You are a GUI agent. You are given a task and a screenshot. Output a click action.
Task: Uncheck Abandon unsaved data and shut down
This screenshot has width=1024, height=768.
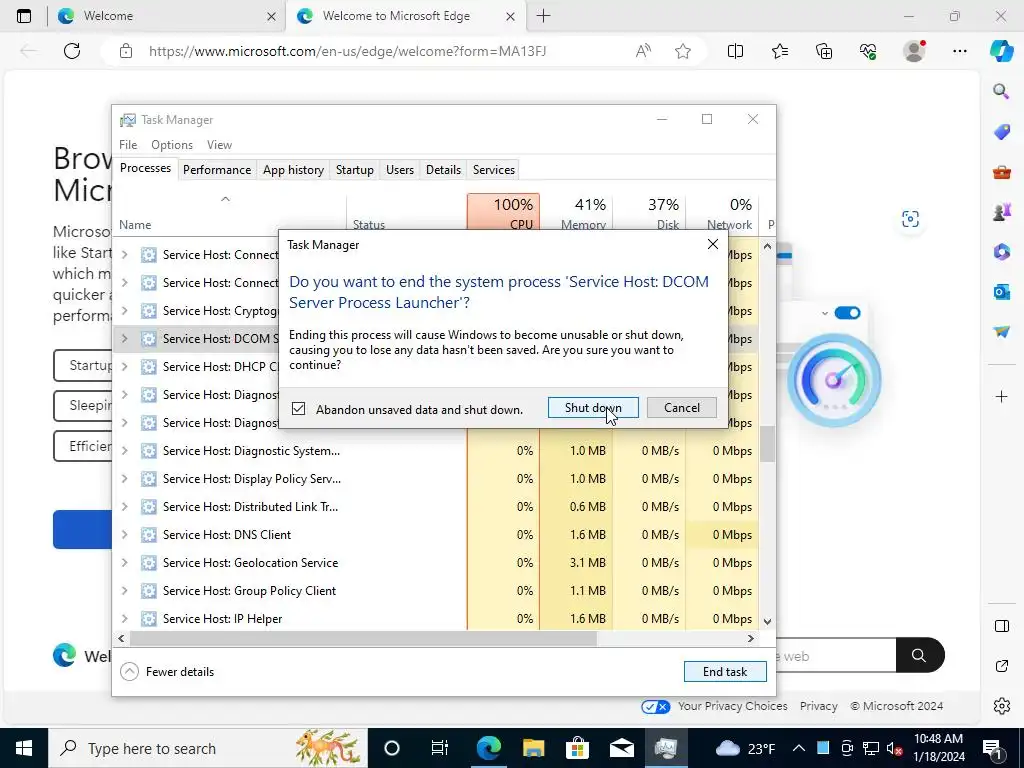298,409
